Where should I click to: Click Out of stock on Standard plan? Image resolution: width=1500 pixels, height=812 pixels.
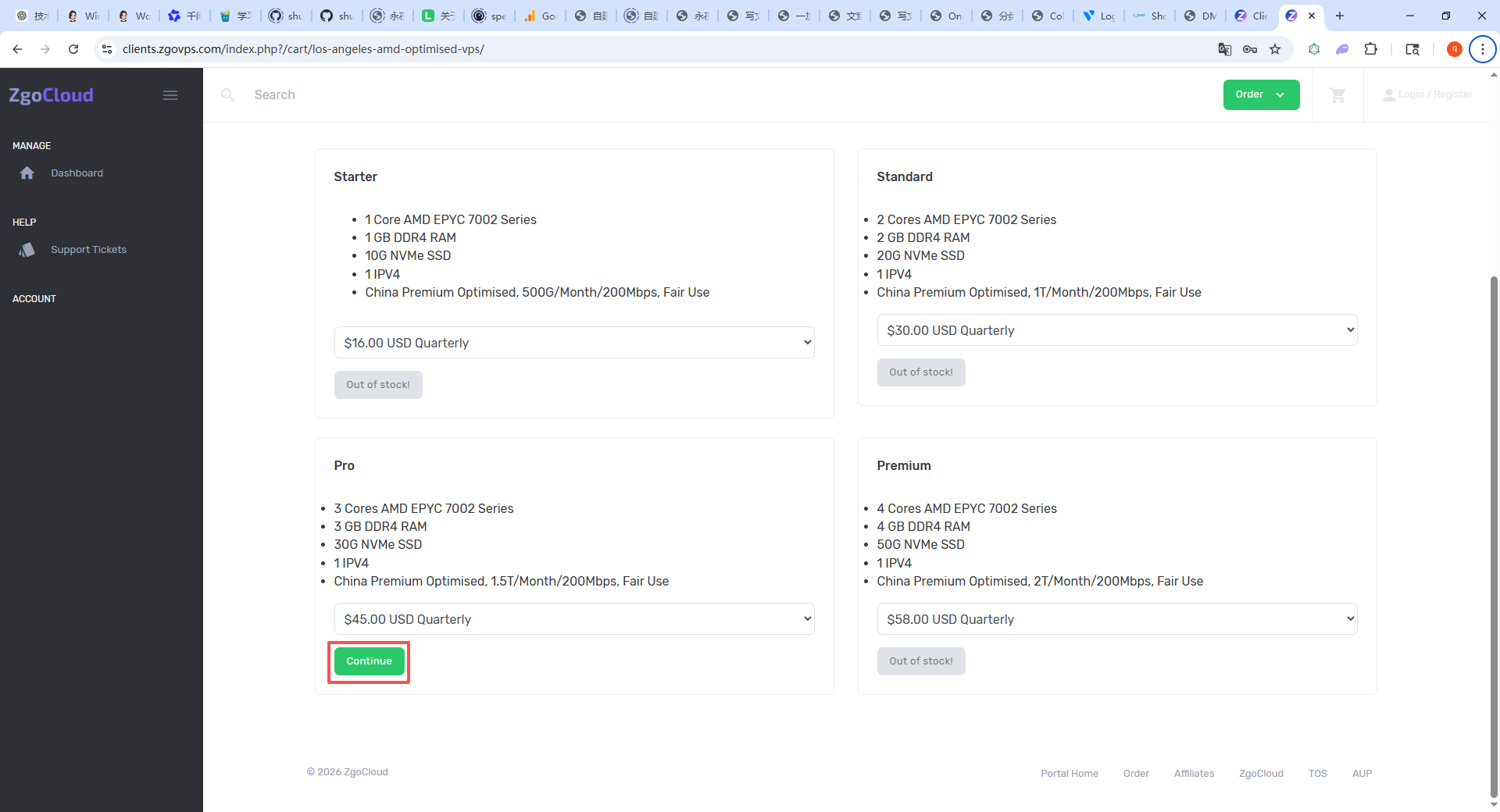coord(921,372)
